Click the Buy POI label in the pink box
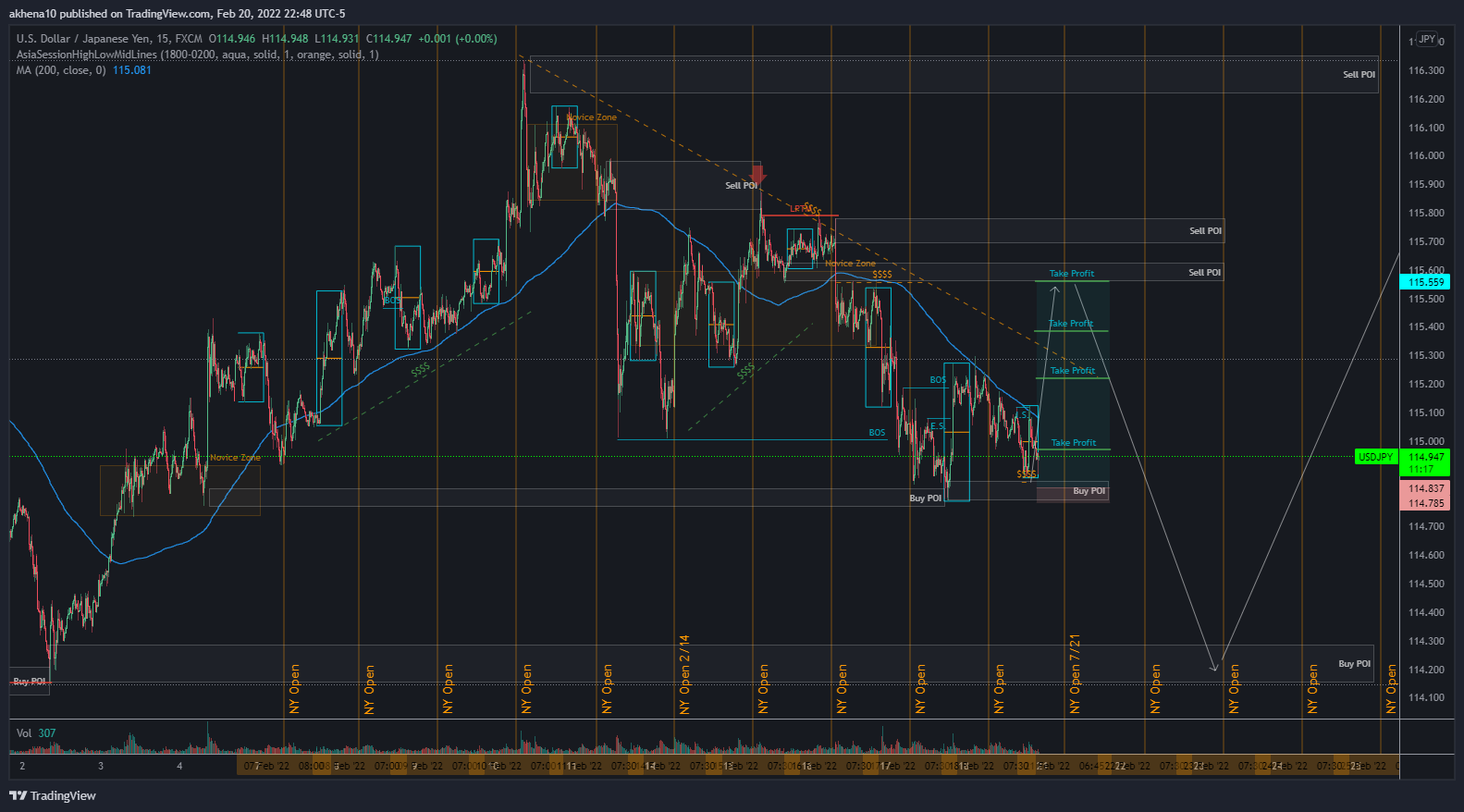Viewport: 1464px width, 812px height. (1089, 491)
